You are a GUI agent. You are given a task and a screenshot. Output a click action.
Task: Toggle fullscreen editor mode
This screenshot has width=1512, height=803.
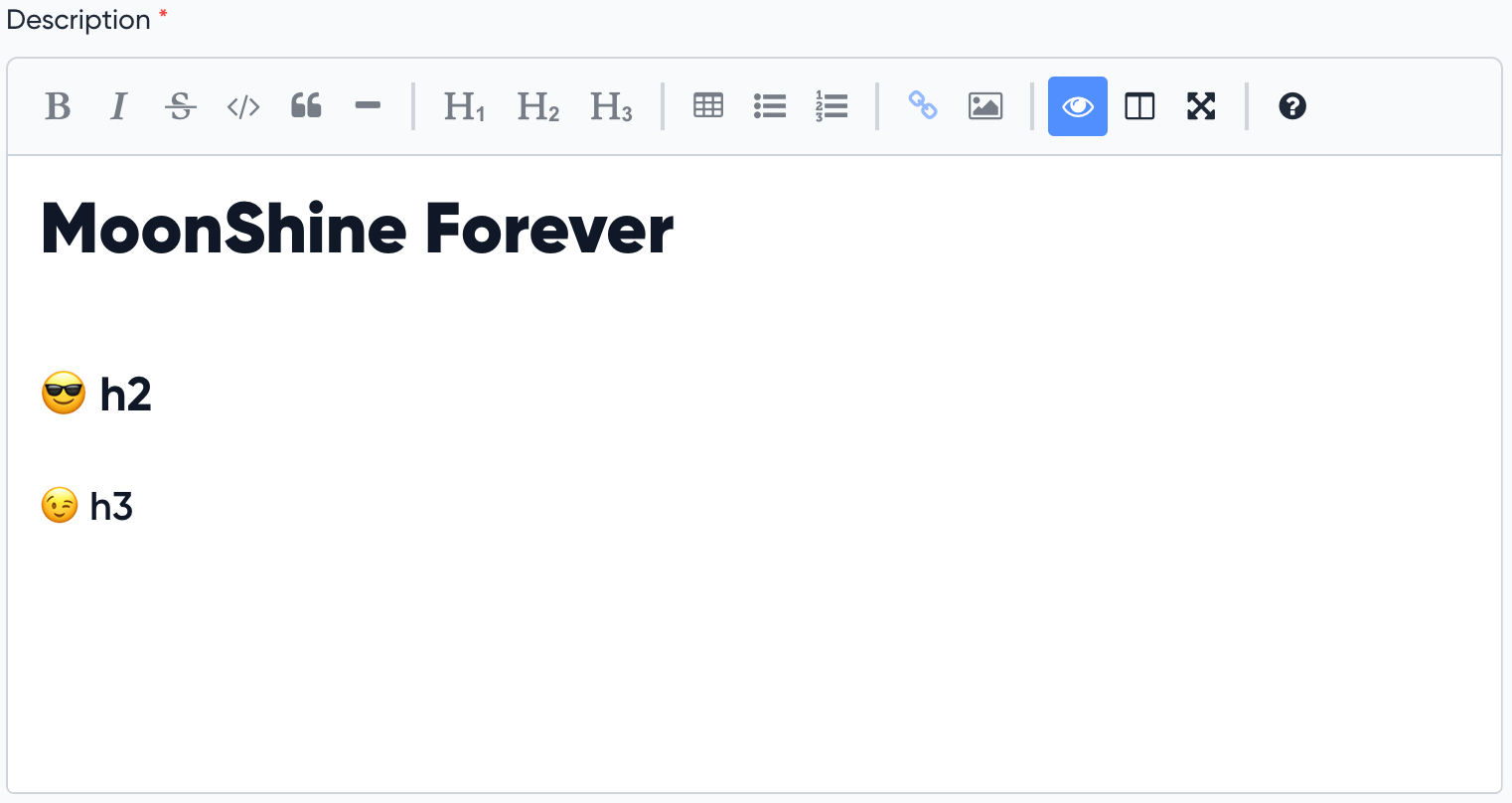[x=1201, y=106]
